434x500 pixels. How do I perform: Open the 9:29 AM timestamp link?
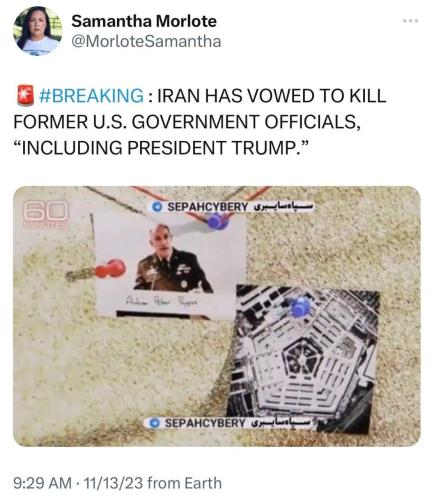[42, 483]
